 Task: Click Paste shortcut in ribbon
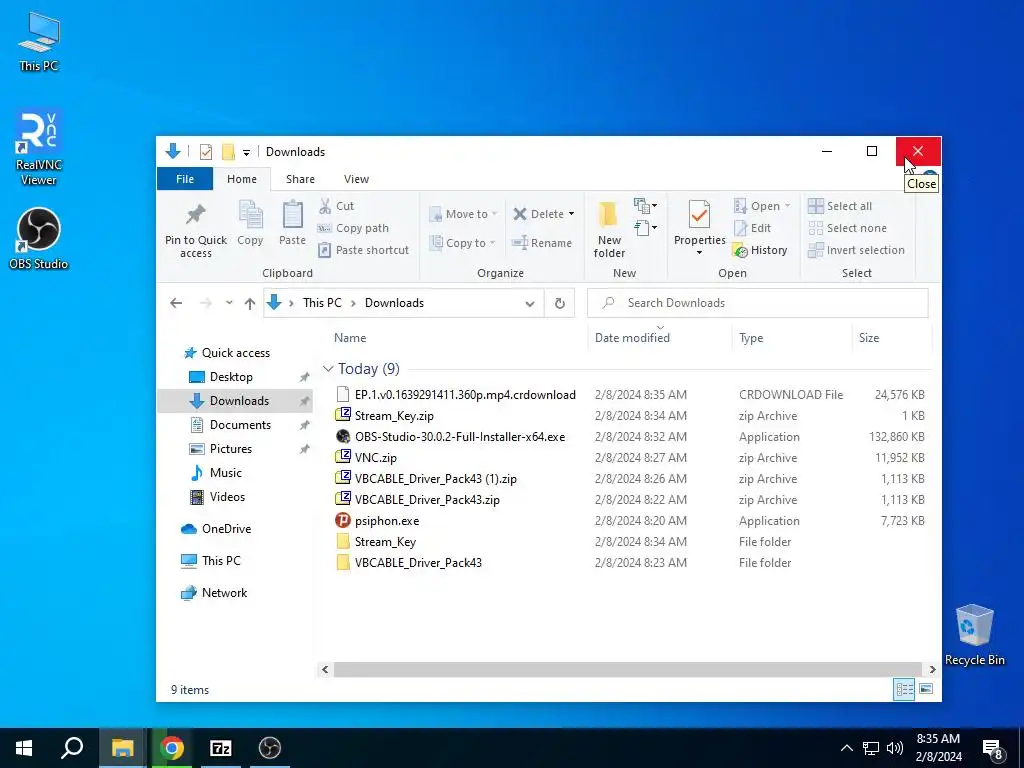pos(363,250)
